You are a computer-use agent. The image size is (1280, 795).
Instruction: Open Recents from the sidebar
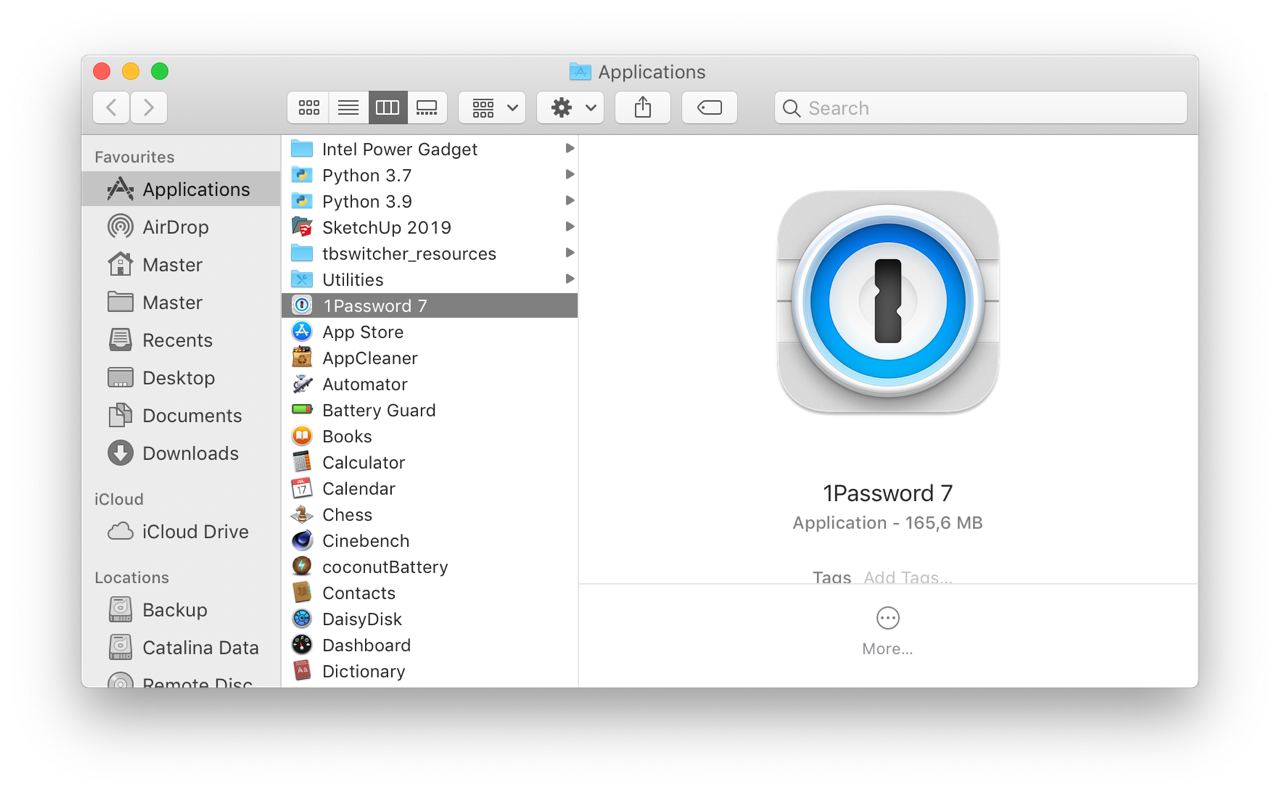pos(181,340)
